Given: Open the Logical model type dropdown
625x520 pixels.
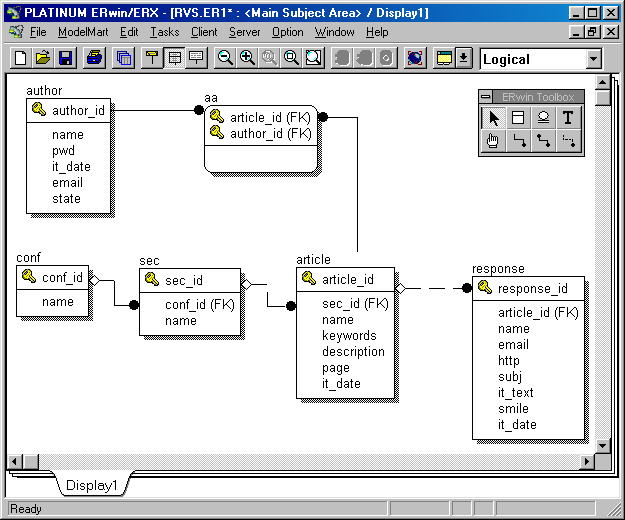Looking at the screenshot, I should pos(593,59).
